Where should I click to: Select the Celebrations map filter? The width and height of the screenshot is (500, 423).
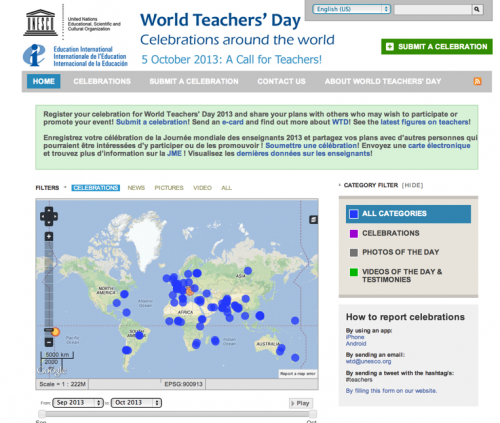click(x=96, y=188)
